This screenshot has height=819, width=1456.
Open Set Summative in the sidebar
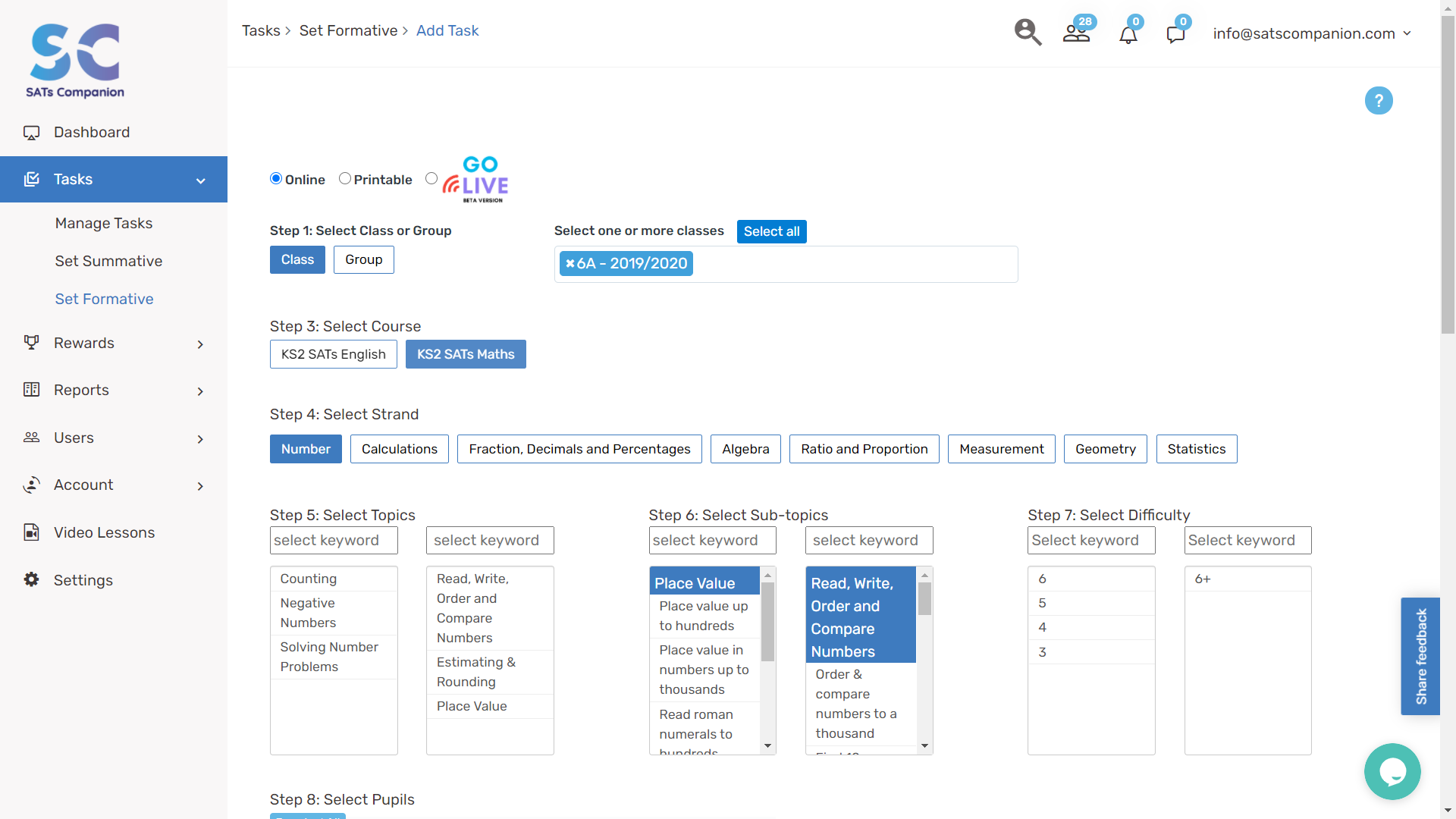108,261
